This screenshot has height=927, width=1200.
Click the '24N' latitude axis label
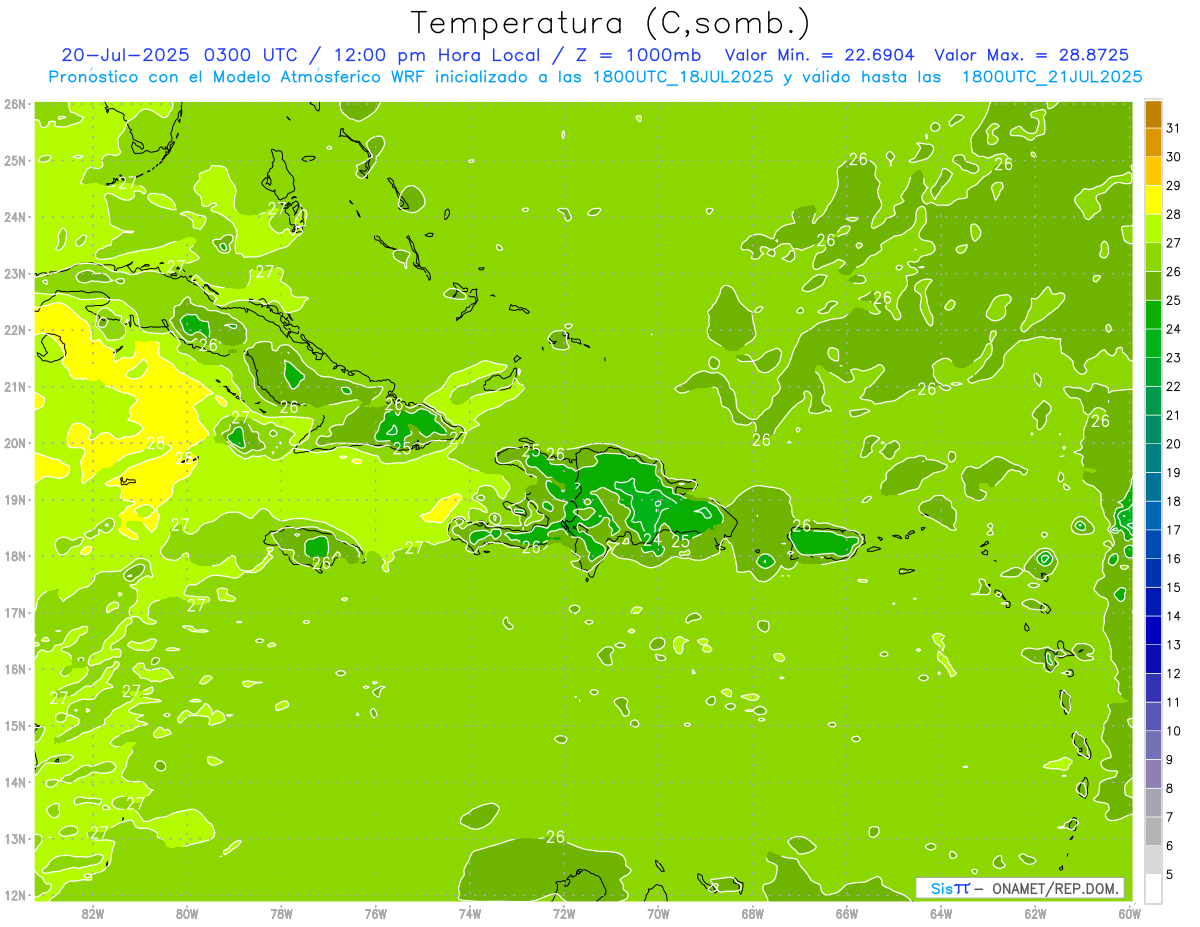point(15,217)
